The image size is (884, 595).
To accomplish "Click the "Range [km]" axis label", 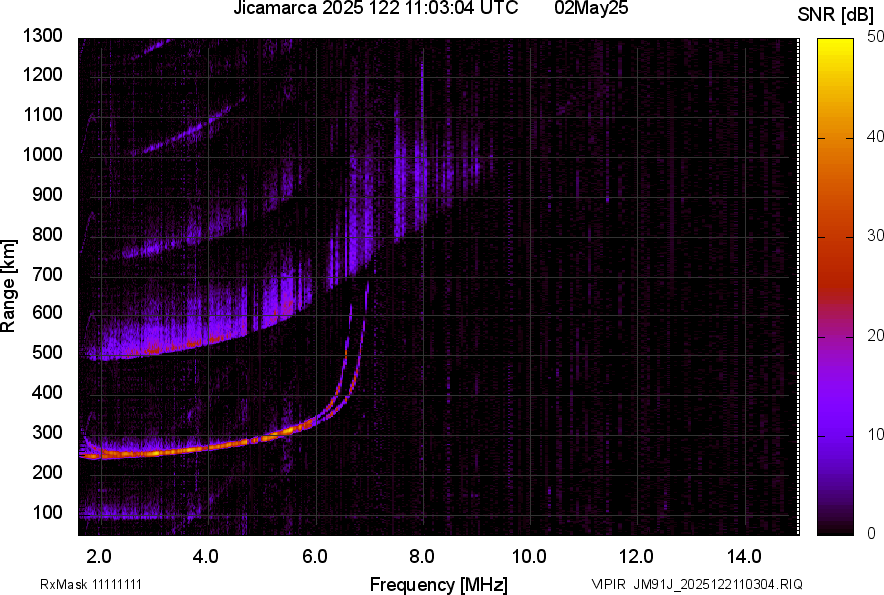I will coord(8,285).
